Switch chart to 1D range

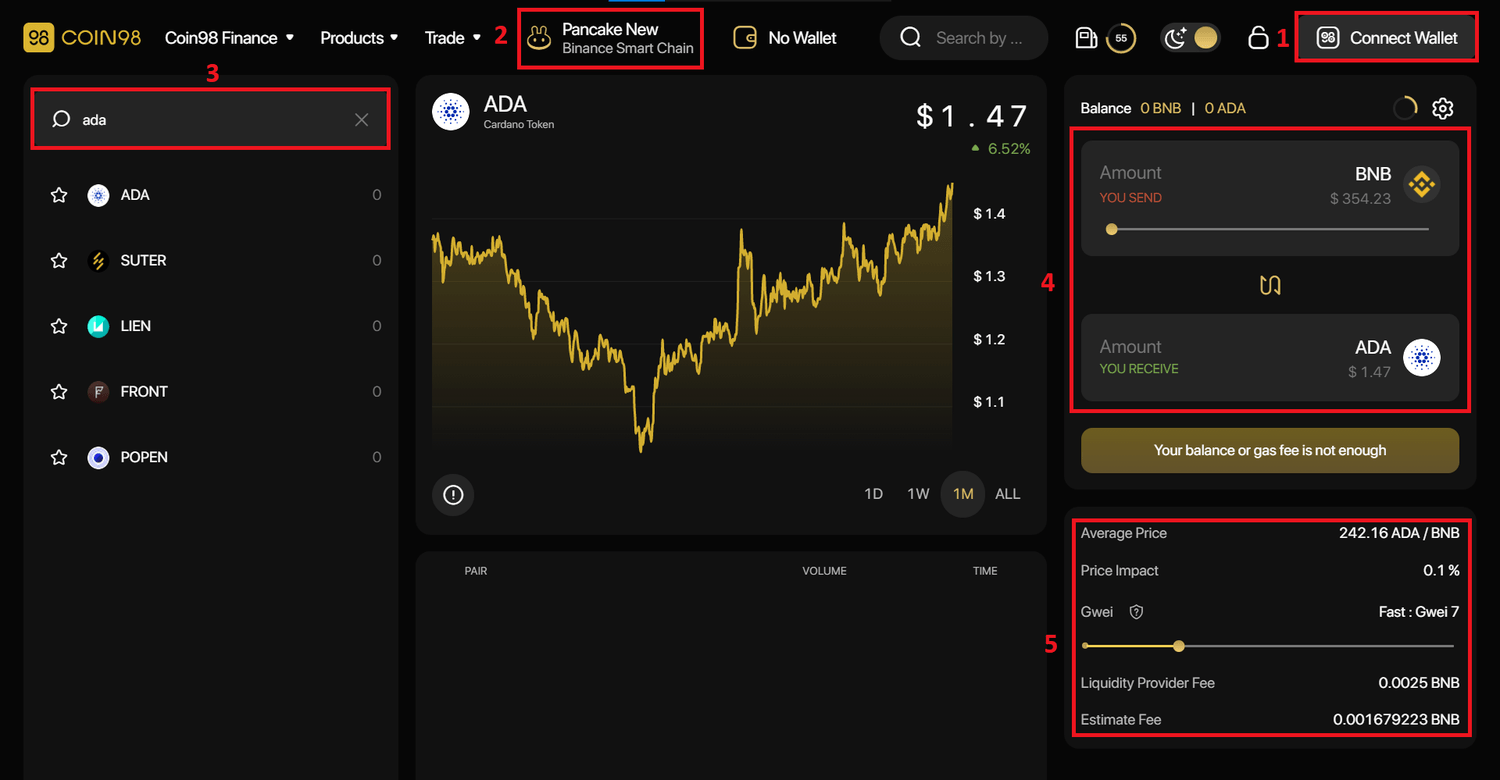(x=873, y=494)
